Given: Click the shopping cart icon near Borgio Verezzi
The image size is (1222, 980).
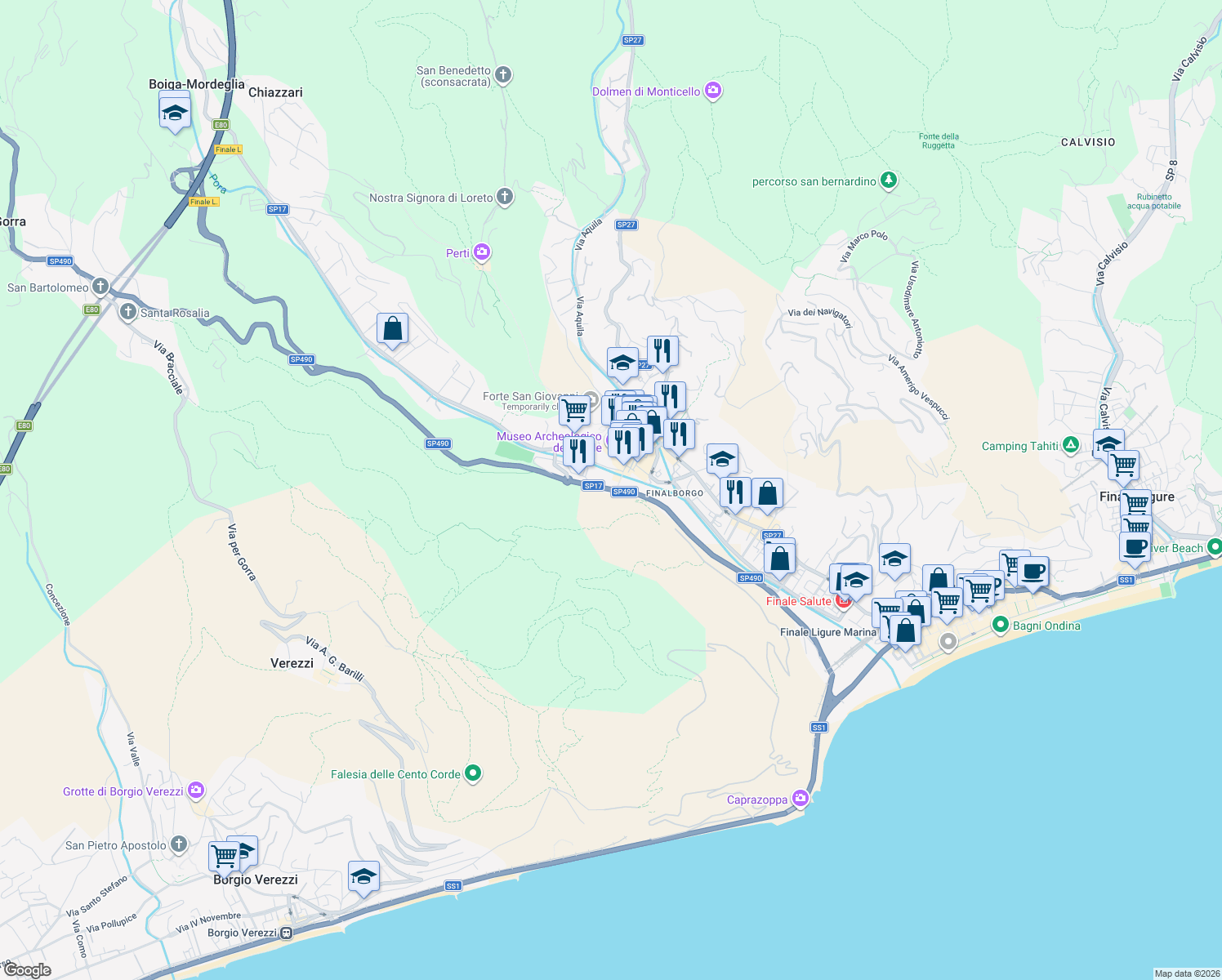Looking at the screenshot, I should click(x=224, y=853).
